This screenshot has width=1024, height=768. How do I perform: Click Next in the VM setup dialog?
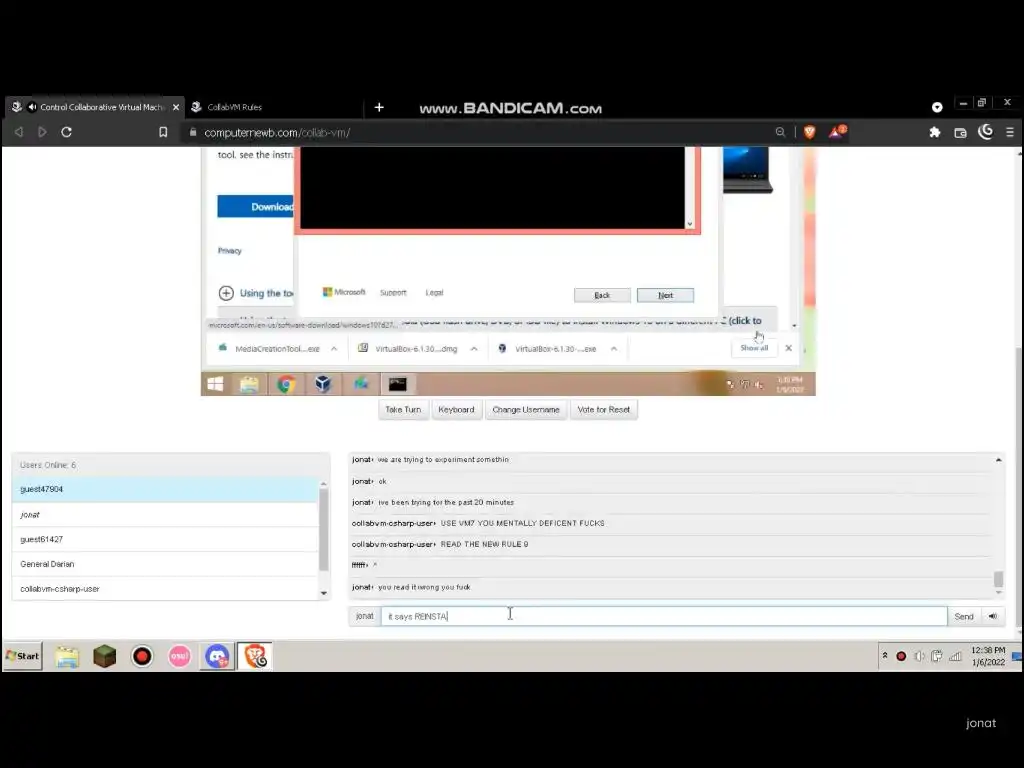(665, 295)
